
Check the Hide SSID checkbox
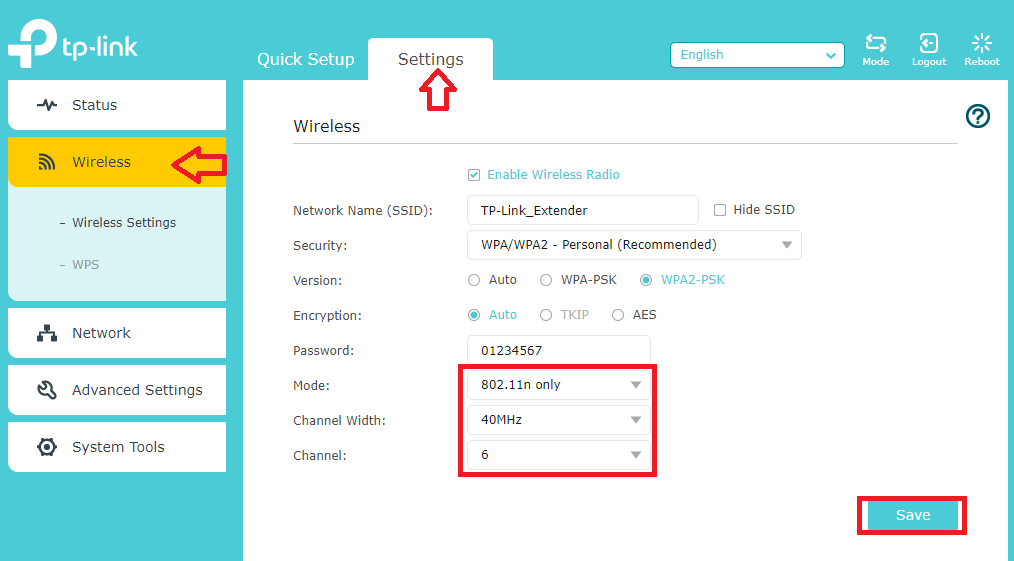pos(720,210)
